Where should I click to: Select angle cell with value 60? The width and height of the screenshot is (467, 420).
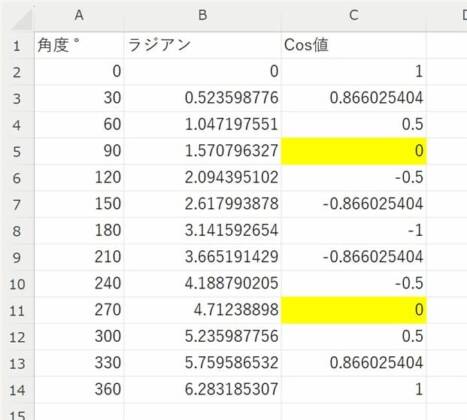[x=79, y=125]
